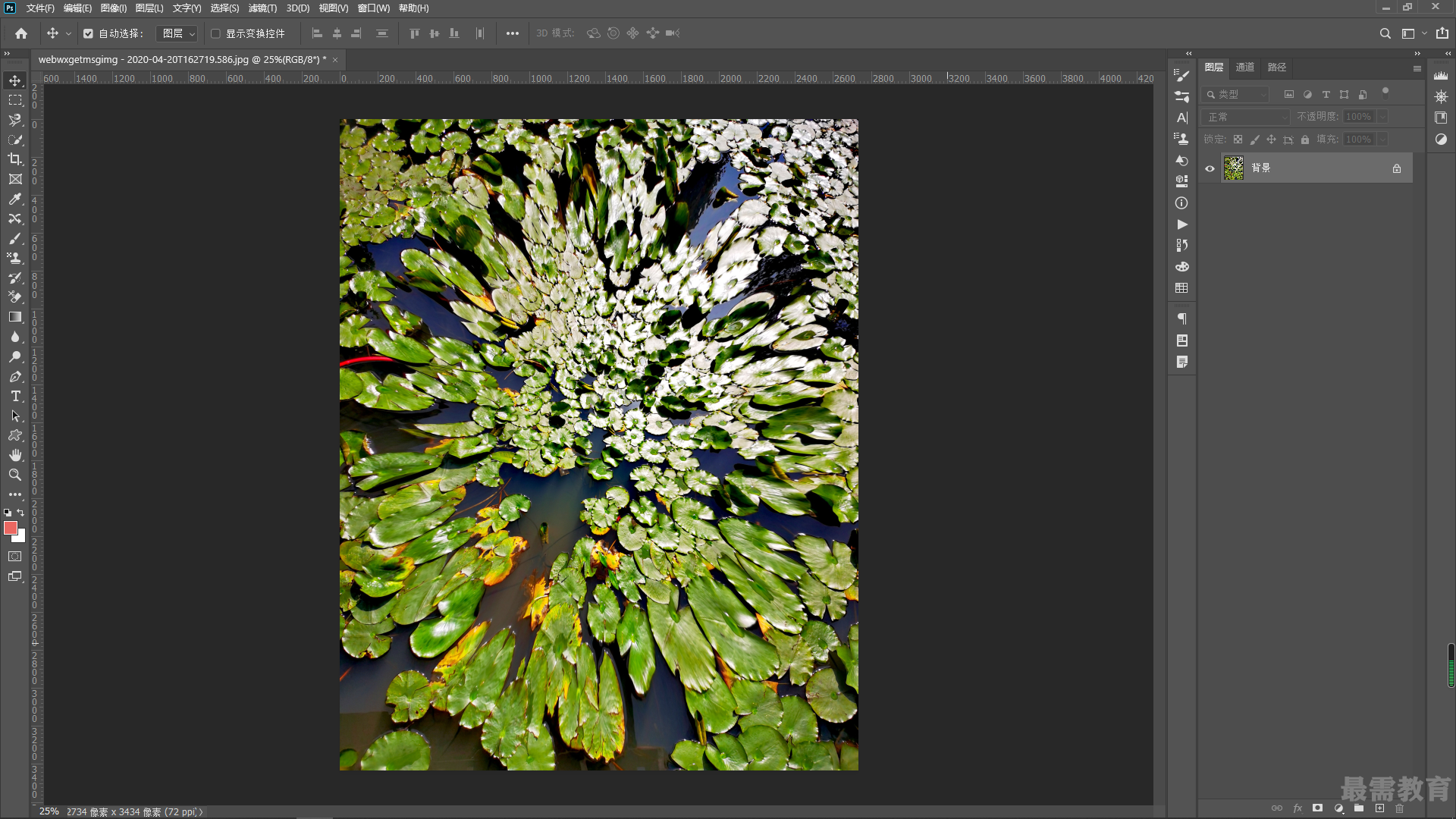1456x819 pixels.
Task: Open the Search icon at top right
Action: pos(1385,33)
